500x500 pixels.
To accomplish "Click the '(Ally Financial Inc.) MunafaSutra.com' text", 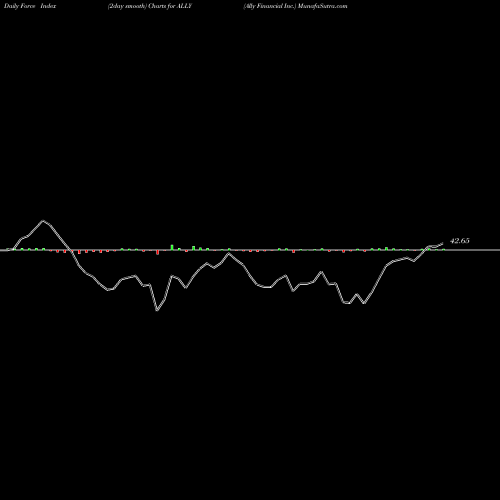I will (295, 6).
